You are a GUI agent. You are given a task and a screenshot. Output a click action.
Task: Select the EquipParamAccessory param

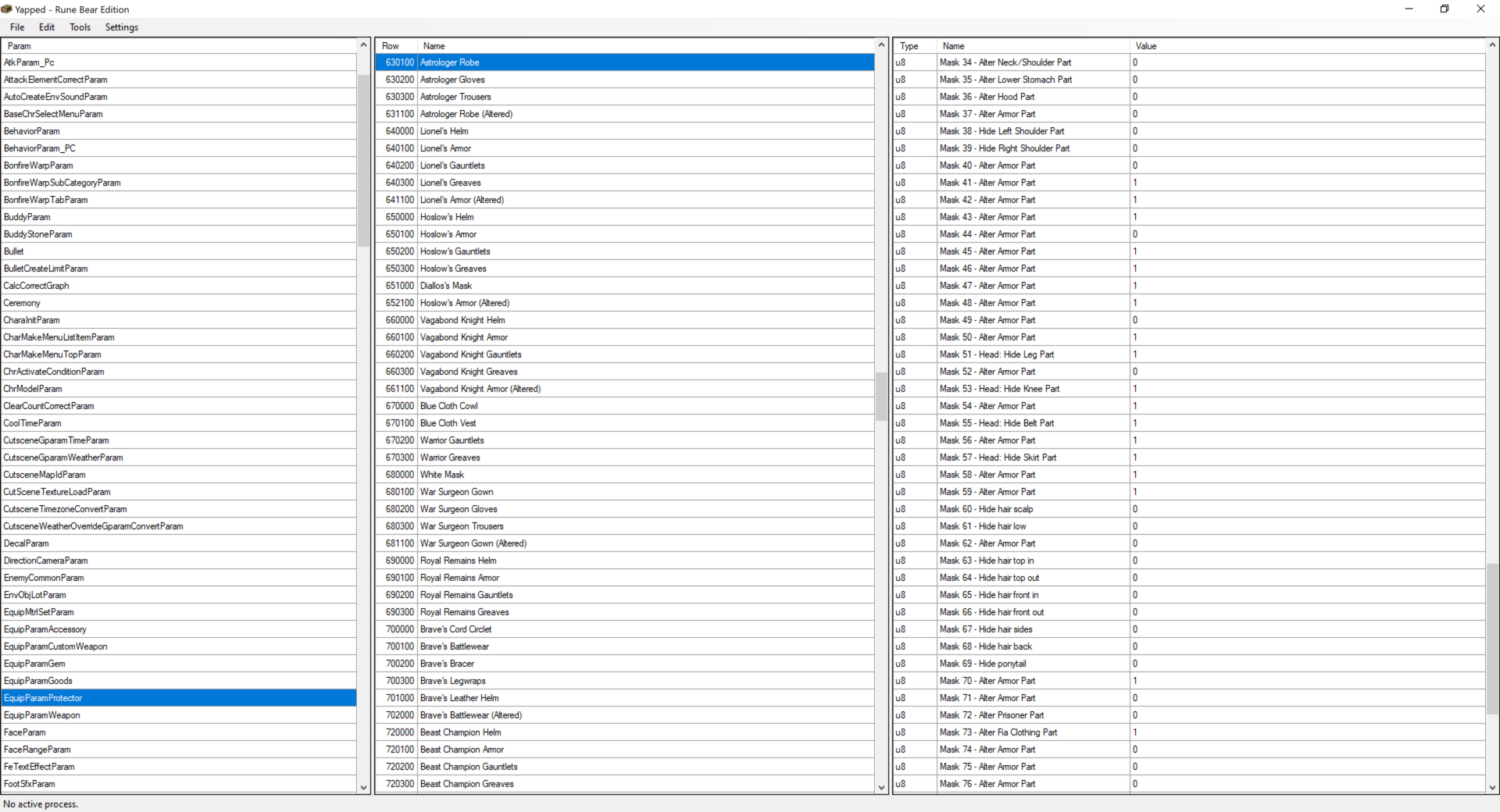(x=180, y=629)
